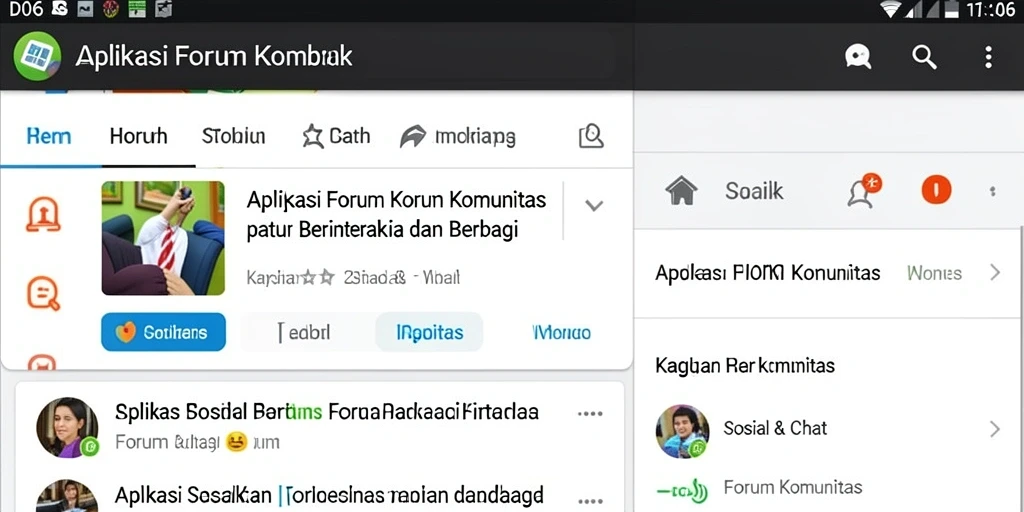1024x512 pixels.
Task: Click Kagban Rer kcmmitas heading
Action: coord(745,366)
